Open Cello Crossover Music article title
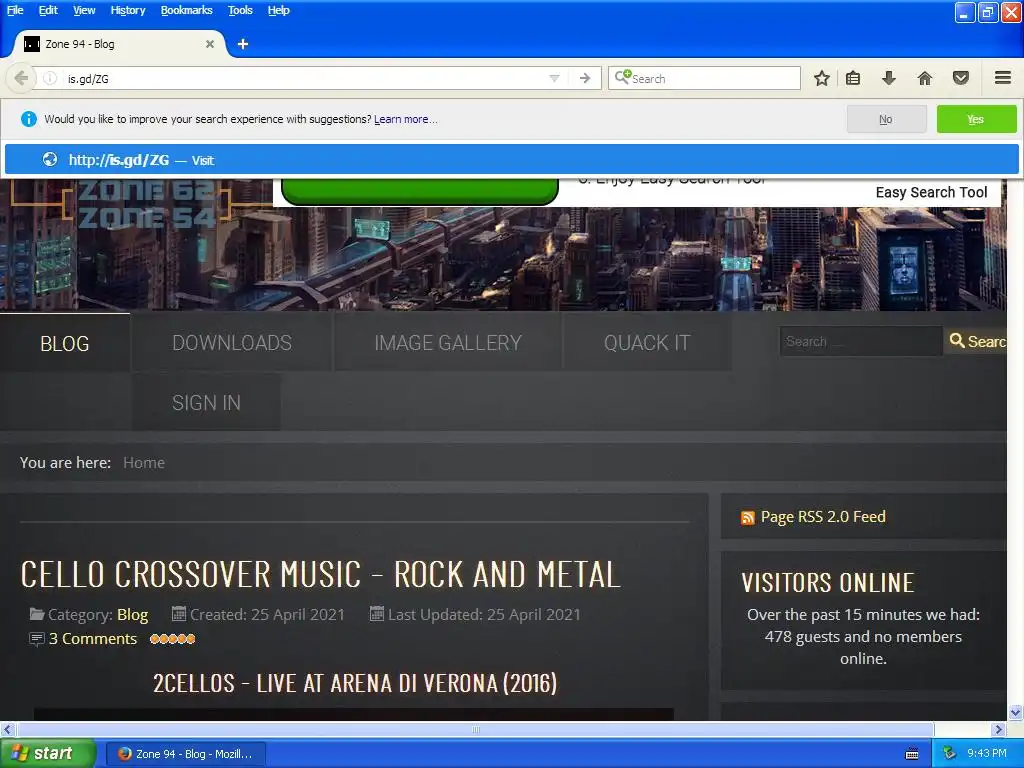 click(x=320, y=574)
